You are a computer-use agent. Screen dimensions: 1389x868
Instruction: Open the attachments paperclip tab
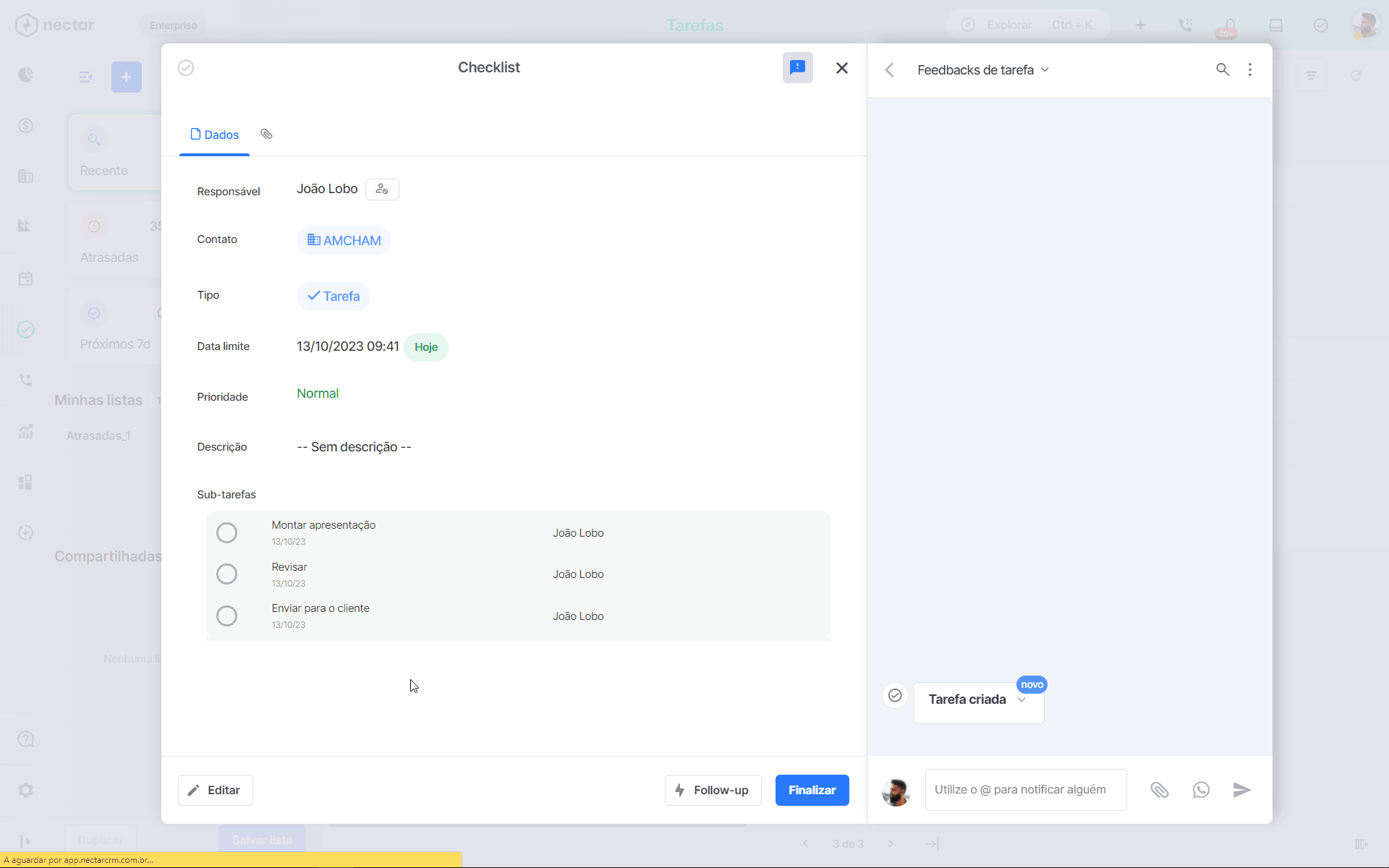point(266,135)
